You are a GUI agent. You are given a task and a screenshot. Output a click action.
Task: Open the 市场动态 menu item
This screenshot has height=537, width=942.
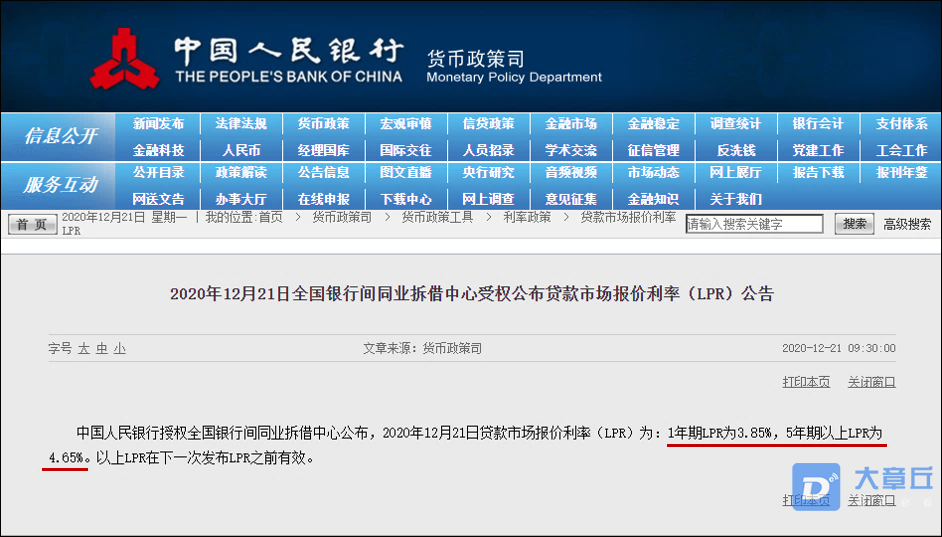coord(653,172)
